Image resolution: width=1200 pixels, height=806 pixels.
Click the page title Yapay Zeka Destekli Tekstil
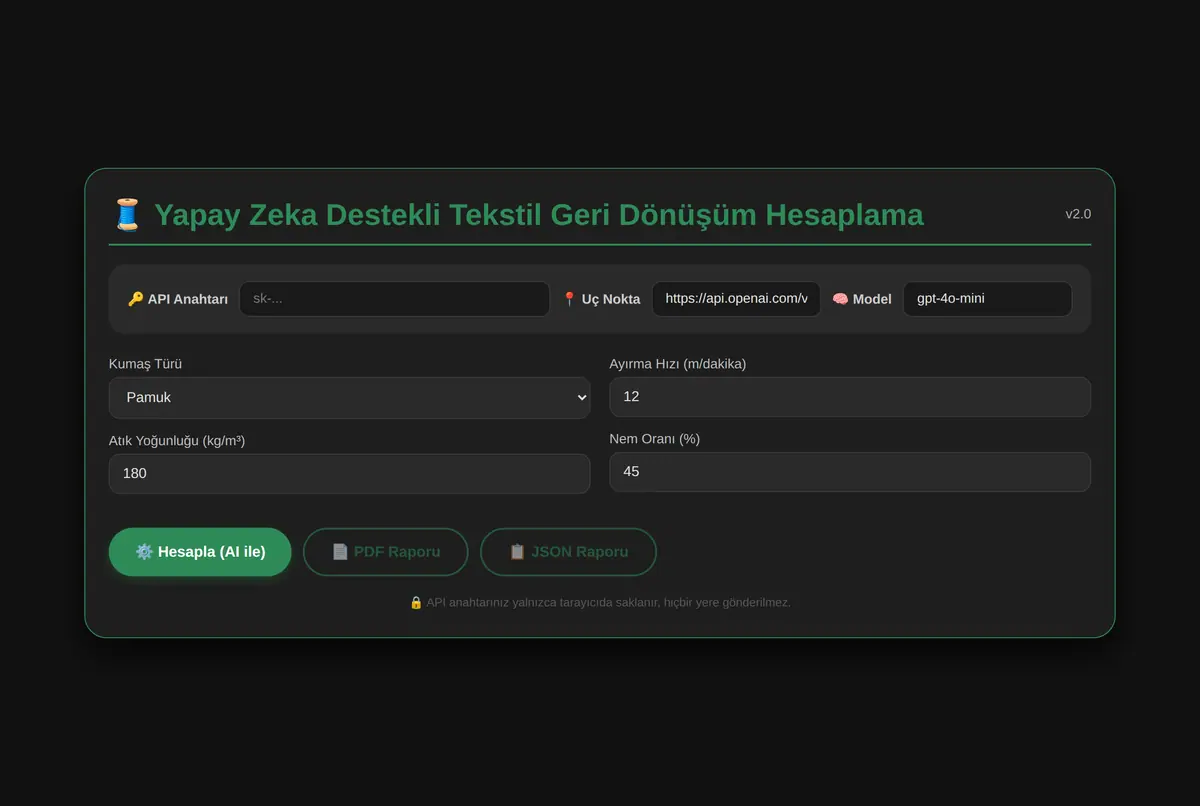click(539, 215)
